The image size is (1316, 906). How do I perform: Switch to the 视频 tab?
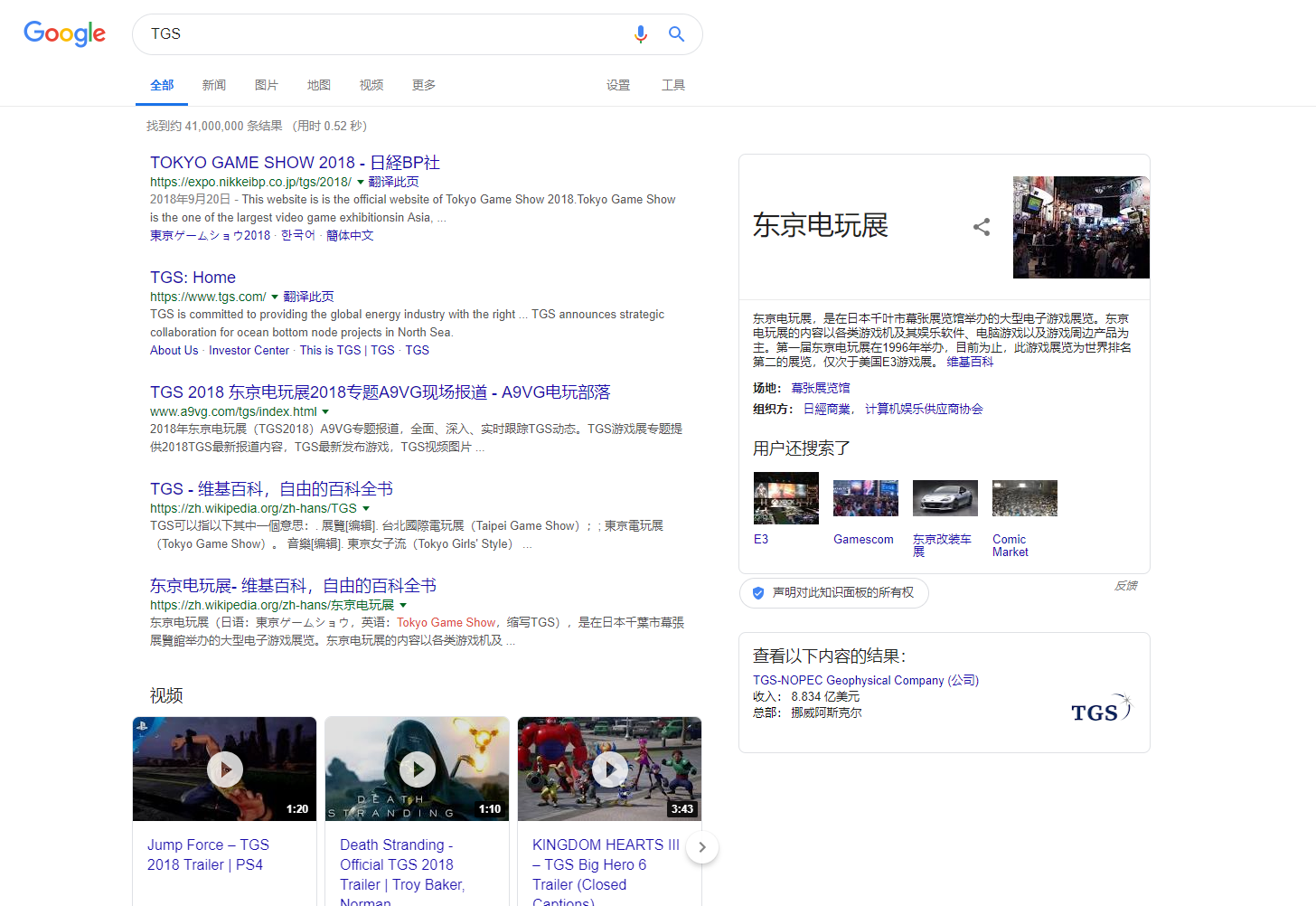pyautogui.click(x=371, y=85)
